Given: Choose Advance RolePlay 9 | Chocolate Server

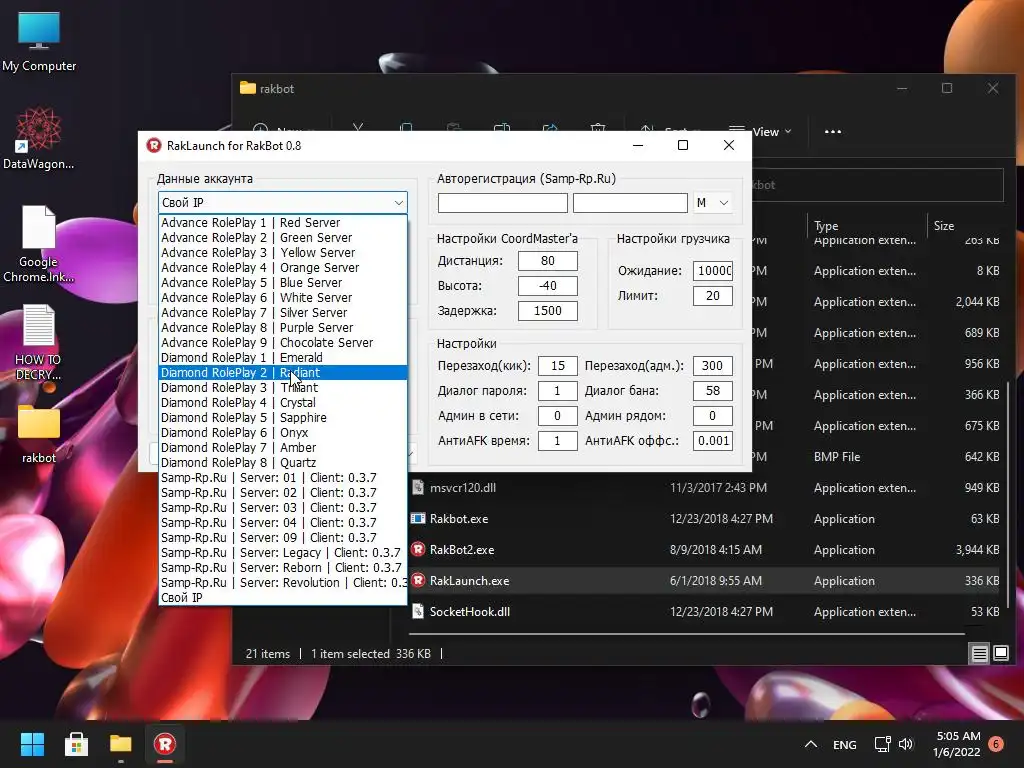Looking at the screenshot, I should point(283,343).
